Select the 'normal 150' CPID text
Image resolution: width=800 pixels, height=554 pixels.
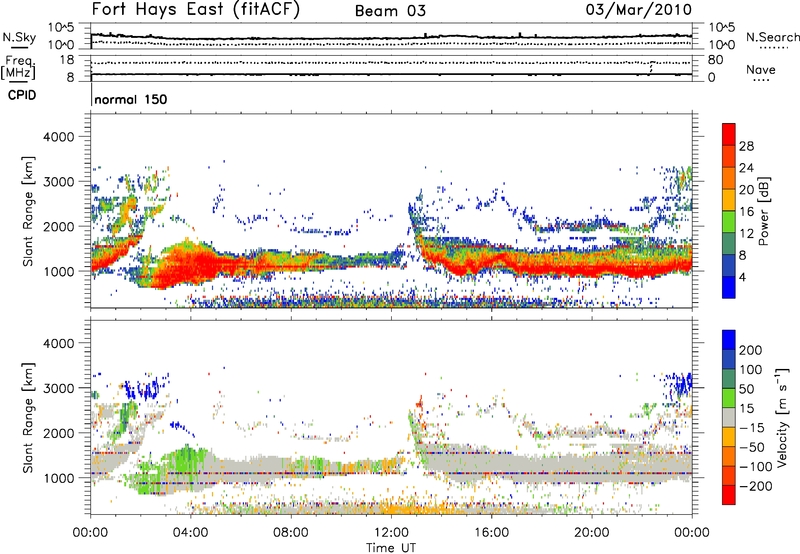[x=131, y=99]
